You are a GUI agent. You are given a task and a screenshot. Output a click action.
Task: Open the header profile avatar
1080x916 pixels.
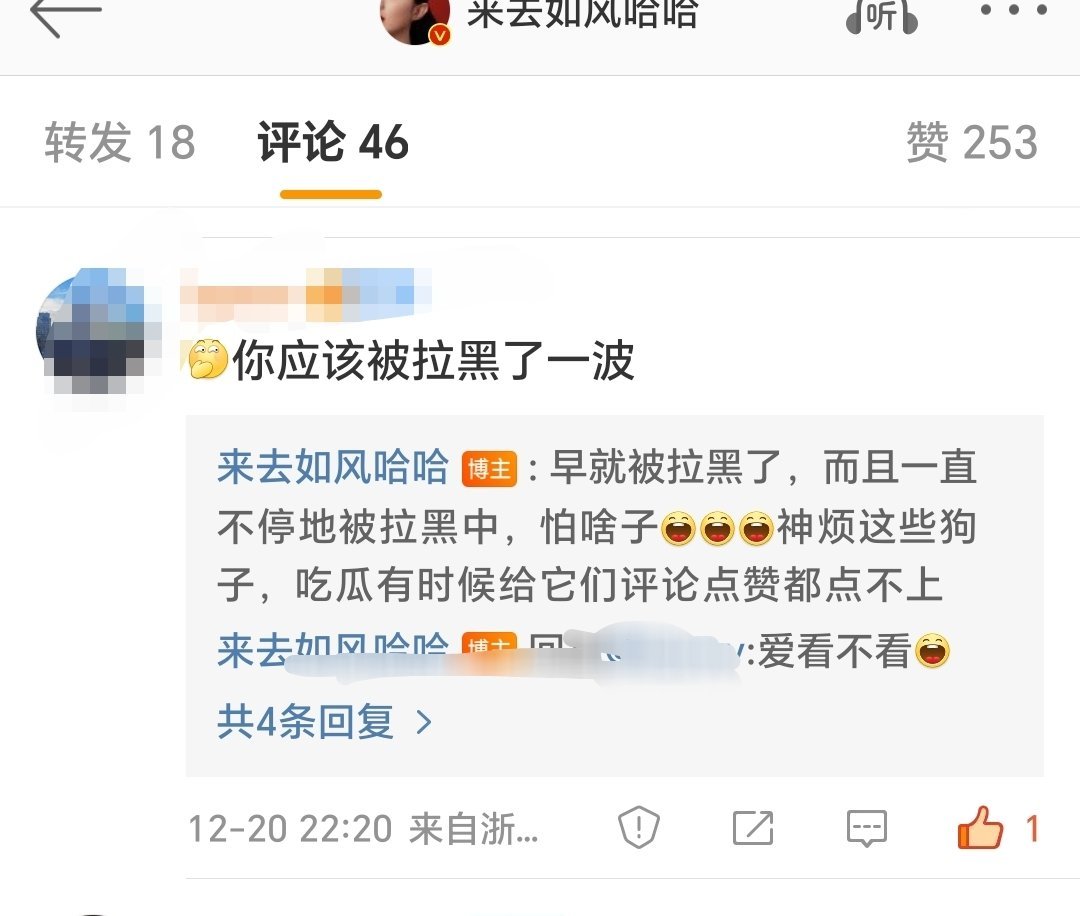(415, 19)
